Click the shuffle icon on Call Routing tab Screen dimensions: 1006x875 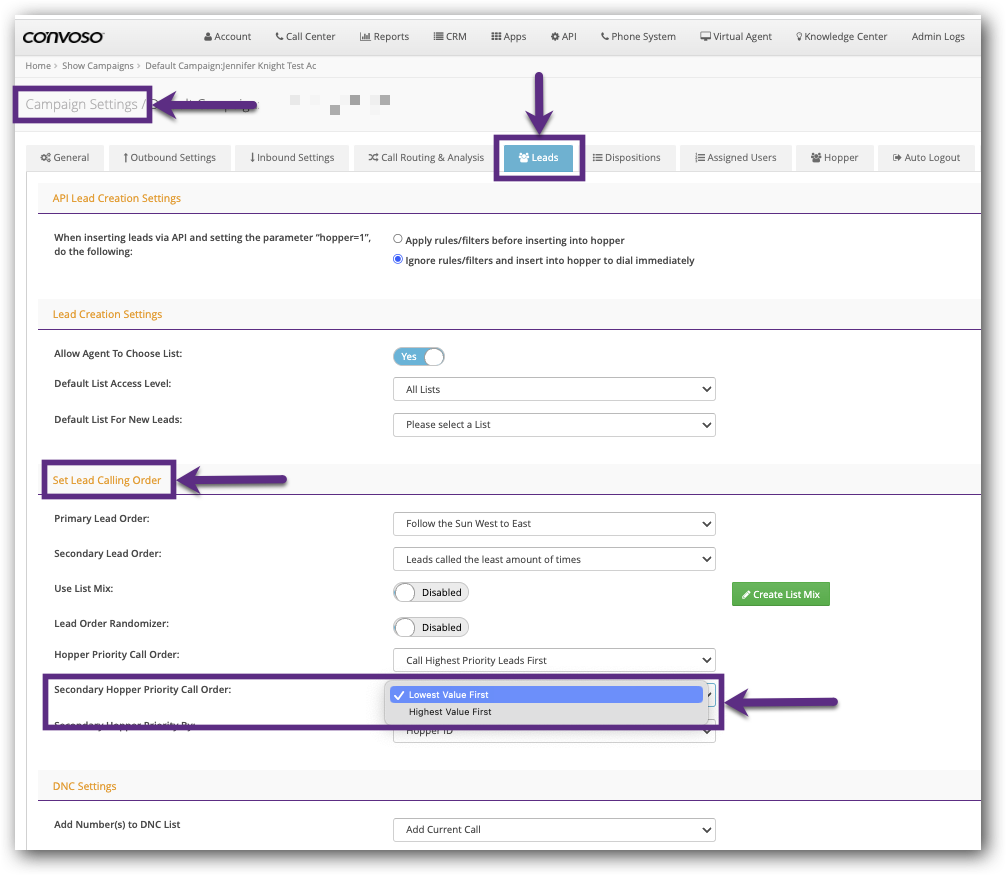[373, 158]
